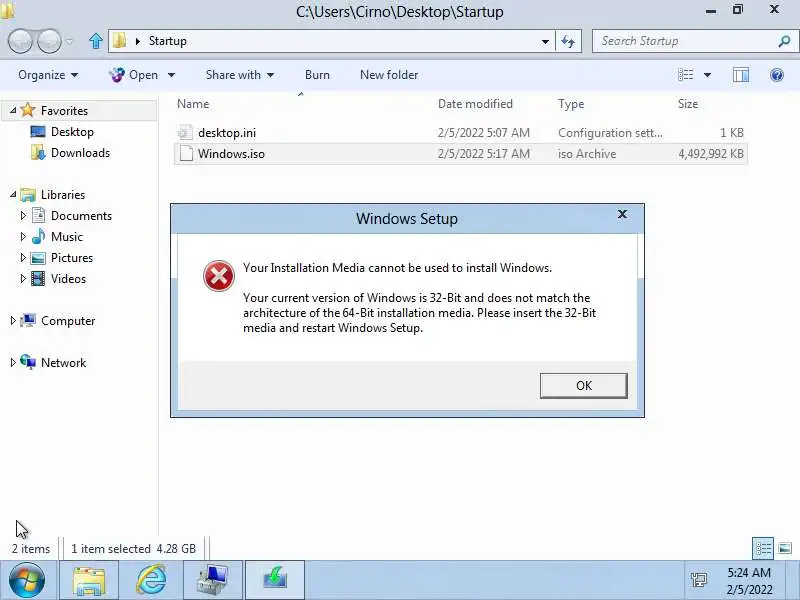Maximize the Startup Explorer window

tap(738, 10)
